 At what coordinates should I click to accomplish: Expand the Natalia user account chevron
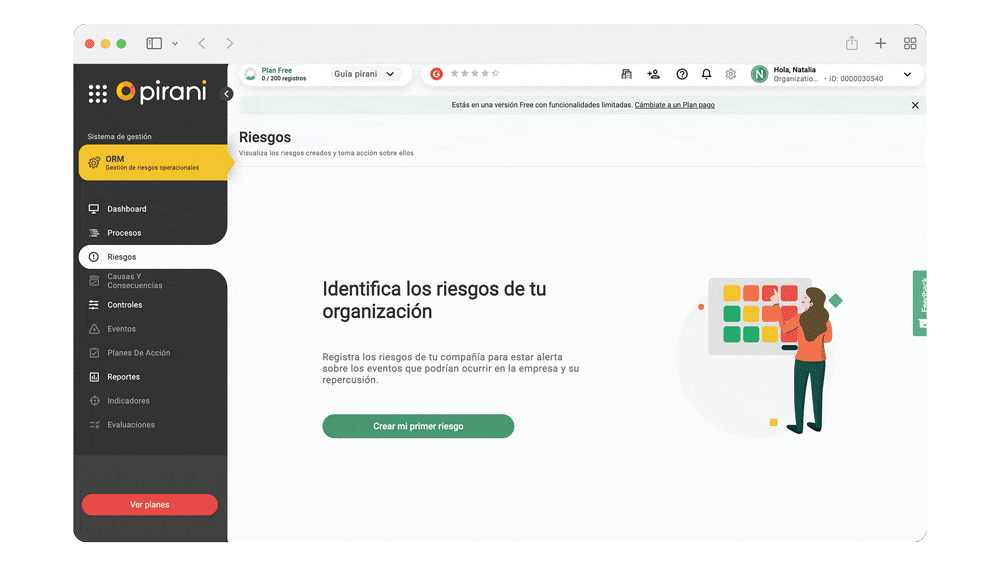907,74
